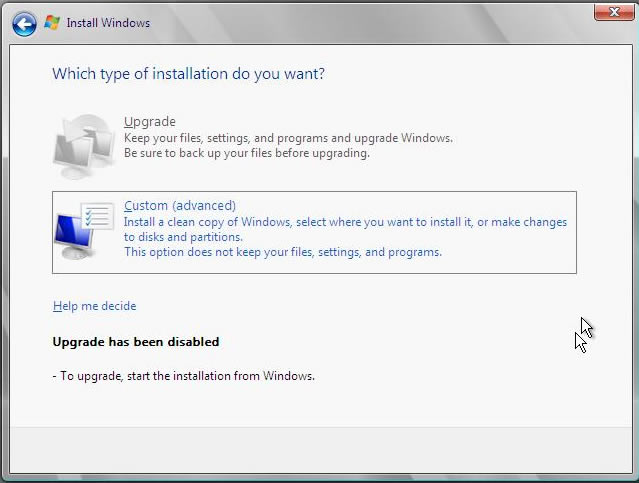Click 'To upgrade, start the installation' message
Image resolution: width=639 pixels, height=483 pixels.
click(x=187, y=376)
